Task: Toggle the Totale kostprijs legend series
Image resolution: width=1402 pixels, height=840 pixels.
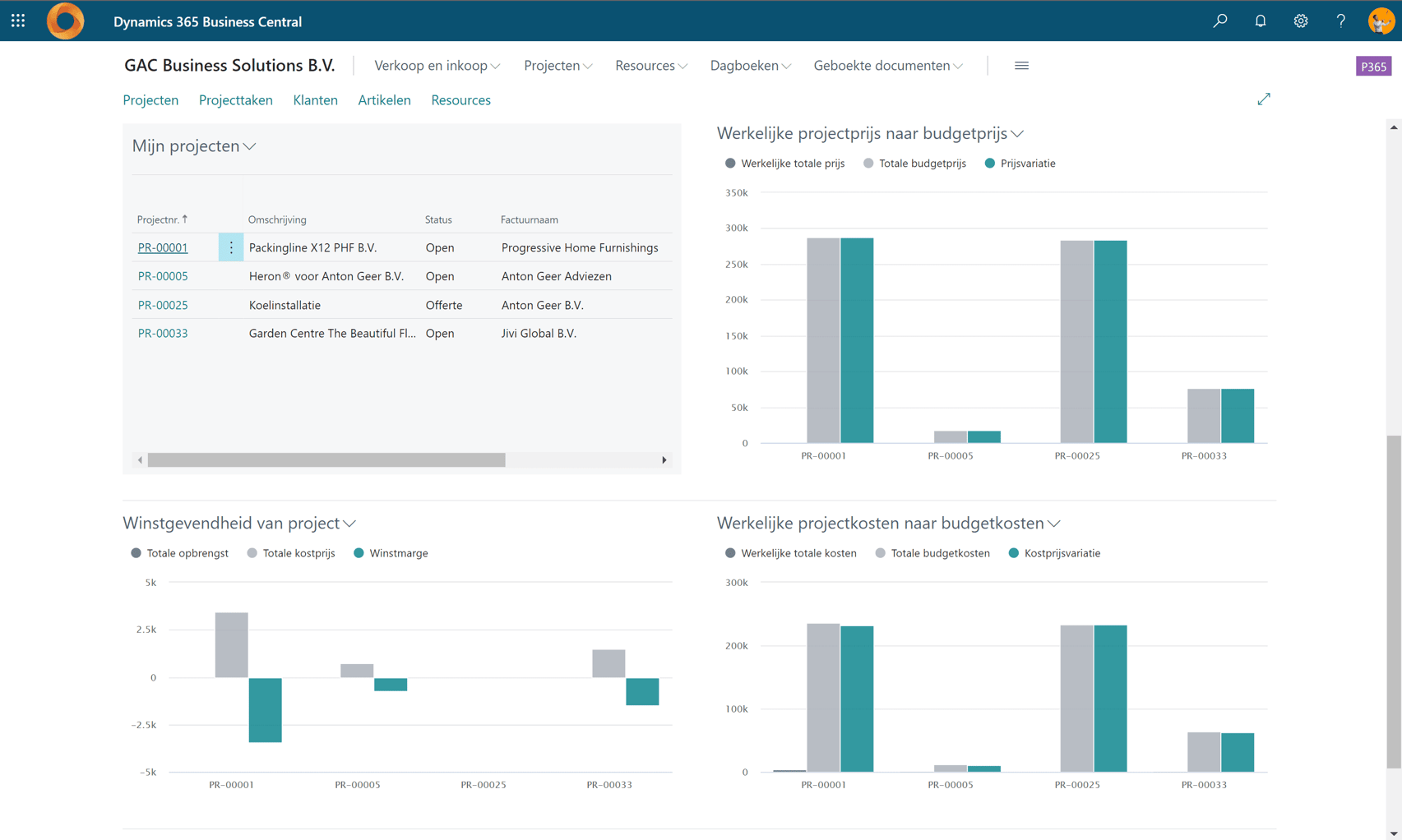Action: tap(291, 553)
